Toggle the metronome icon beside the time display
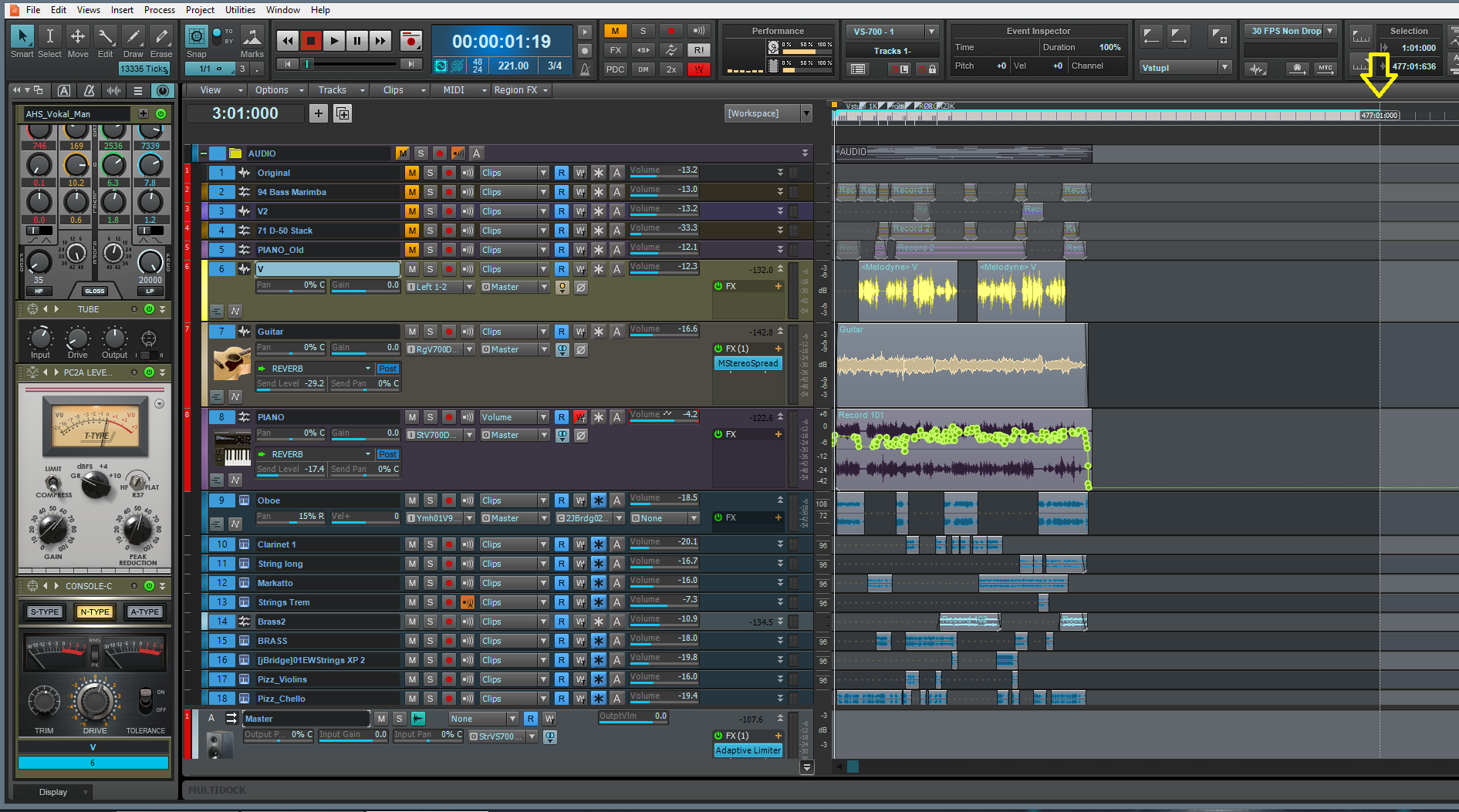1459x812 pixels. tap(585, 69)
